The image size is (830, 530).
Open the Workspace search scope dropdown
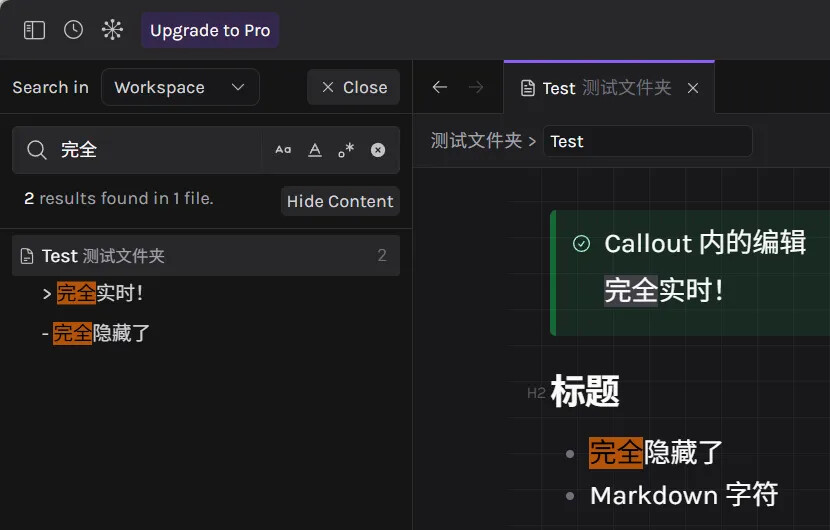pyautogui.click(x=180, y=88)
